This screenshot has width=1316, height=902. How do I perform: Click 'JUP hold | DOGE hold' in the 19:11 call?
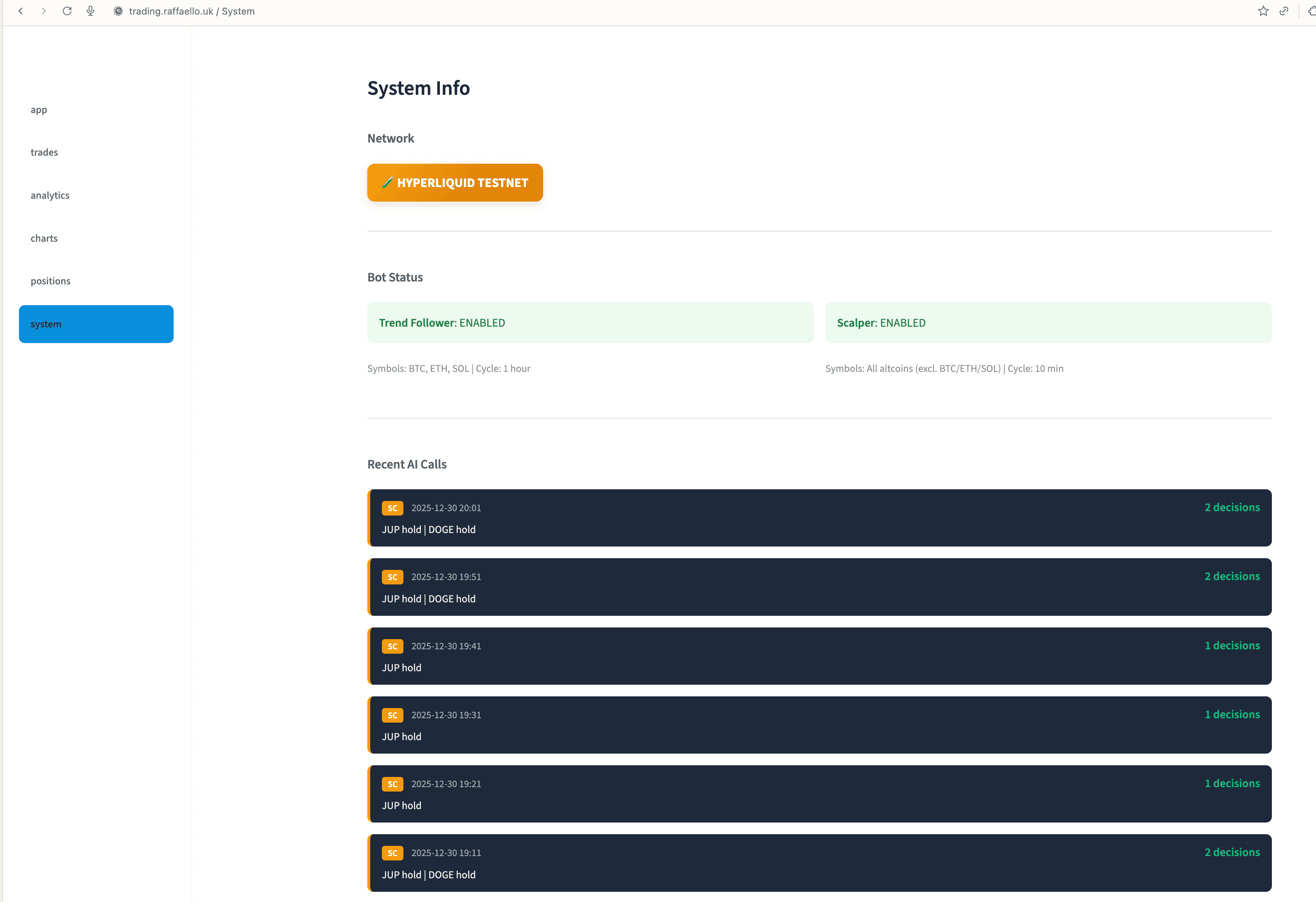tap(429, 875)
